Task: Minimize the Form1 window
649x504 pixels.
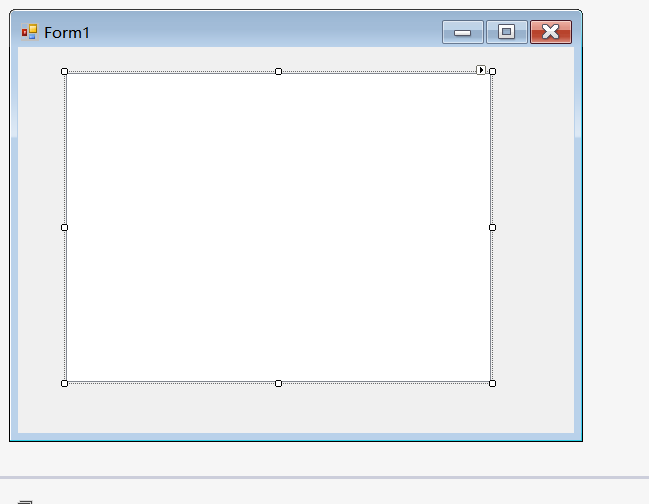Action: click(x=462, y=32)
